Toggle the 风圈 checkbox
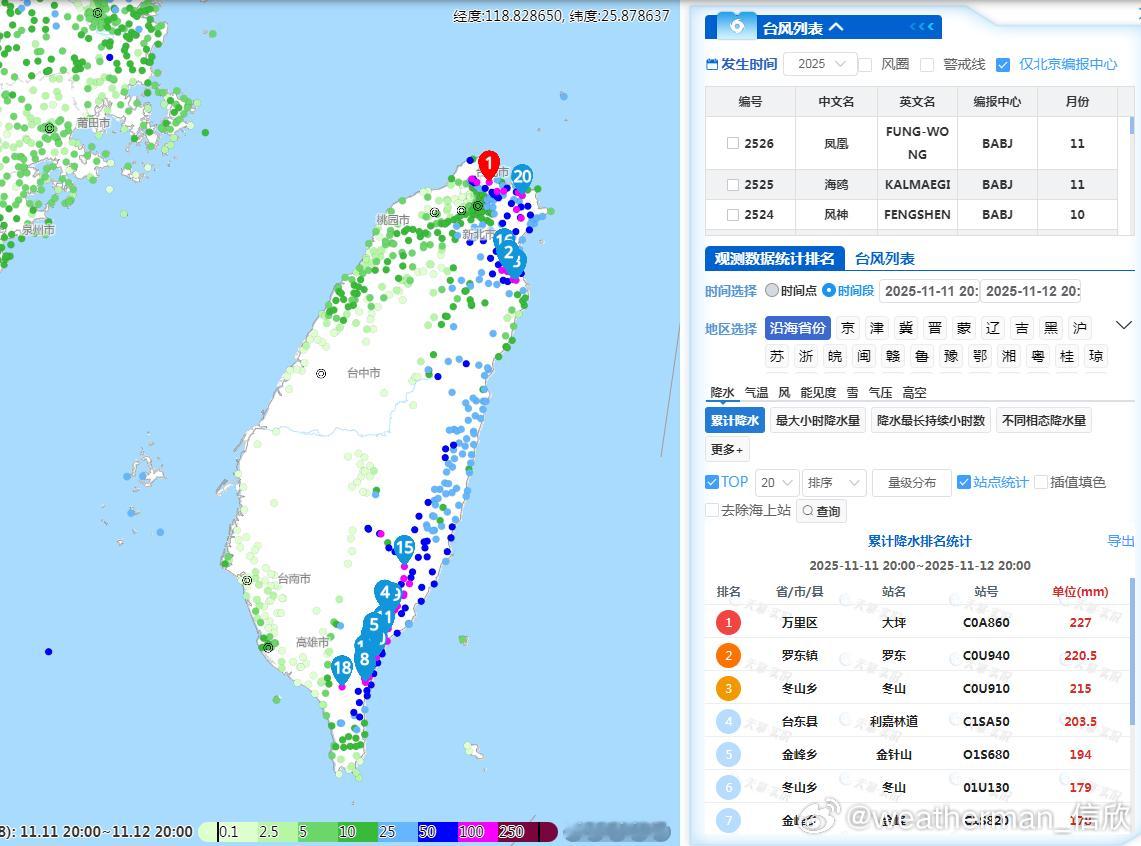 [x=865, y=65]
